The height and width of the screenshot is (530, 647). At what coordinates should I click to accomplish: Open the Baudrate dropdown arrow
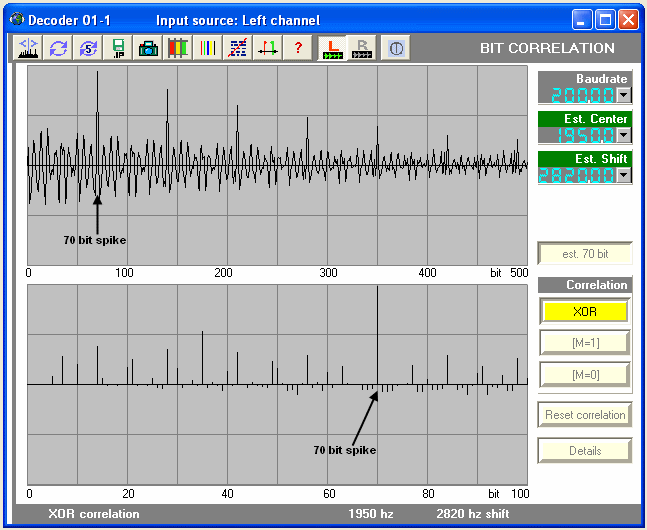(x=624, y=95)
